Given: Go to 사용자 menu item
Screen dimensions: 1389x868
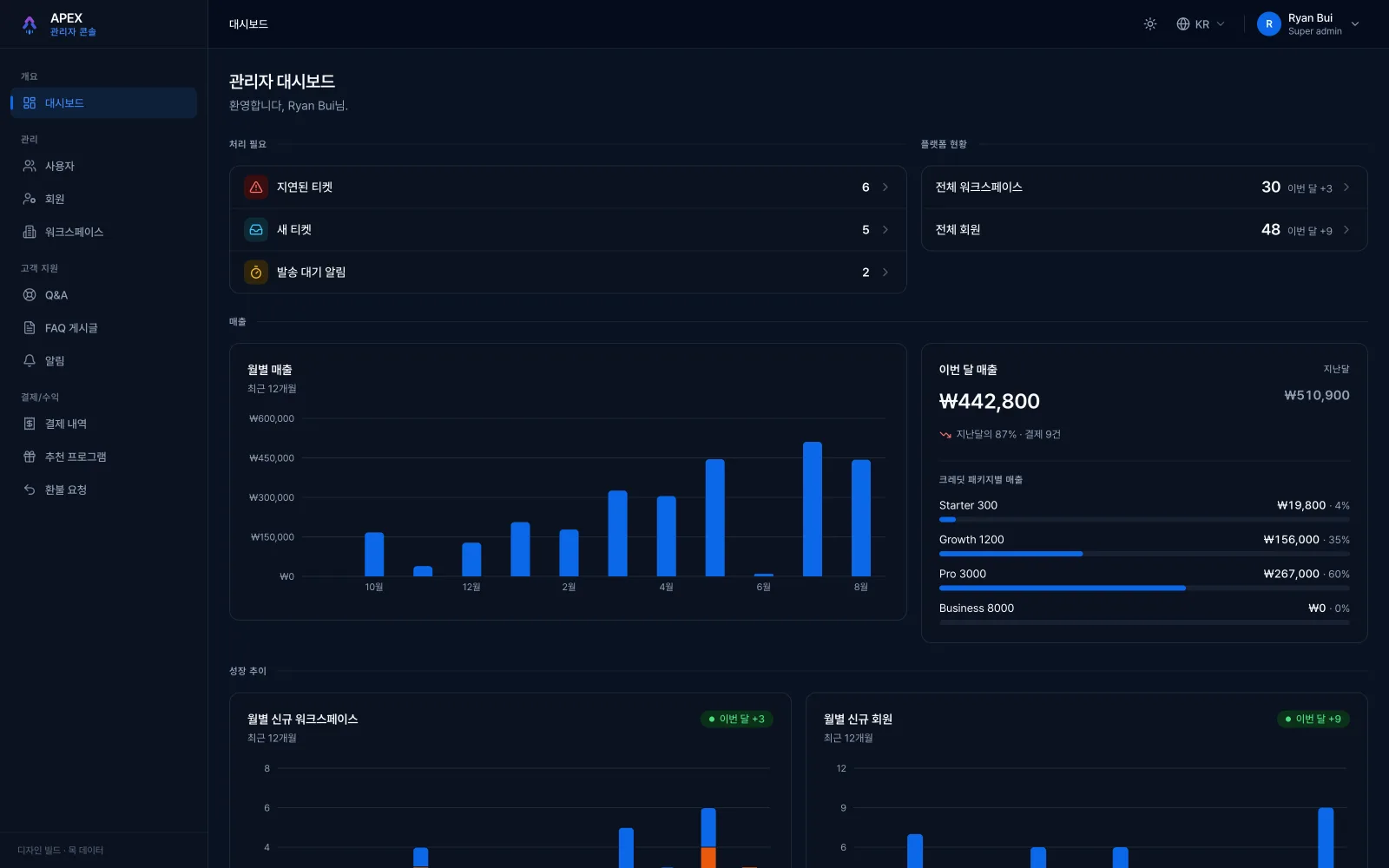Looking at the screenshot, I should (103, 166).
